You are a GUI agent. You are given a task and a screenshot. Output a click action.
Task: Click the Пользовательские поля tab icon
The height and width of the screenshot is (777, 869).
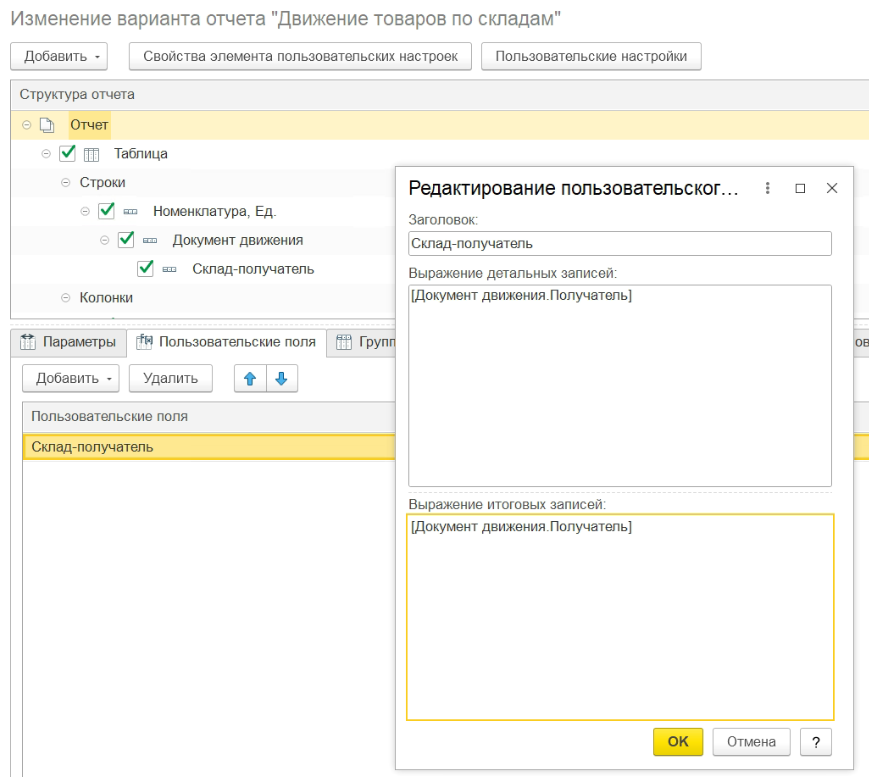[145, 341]
